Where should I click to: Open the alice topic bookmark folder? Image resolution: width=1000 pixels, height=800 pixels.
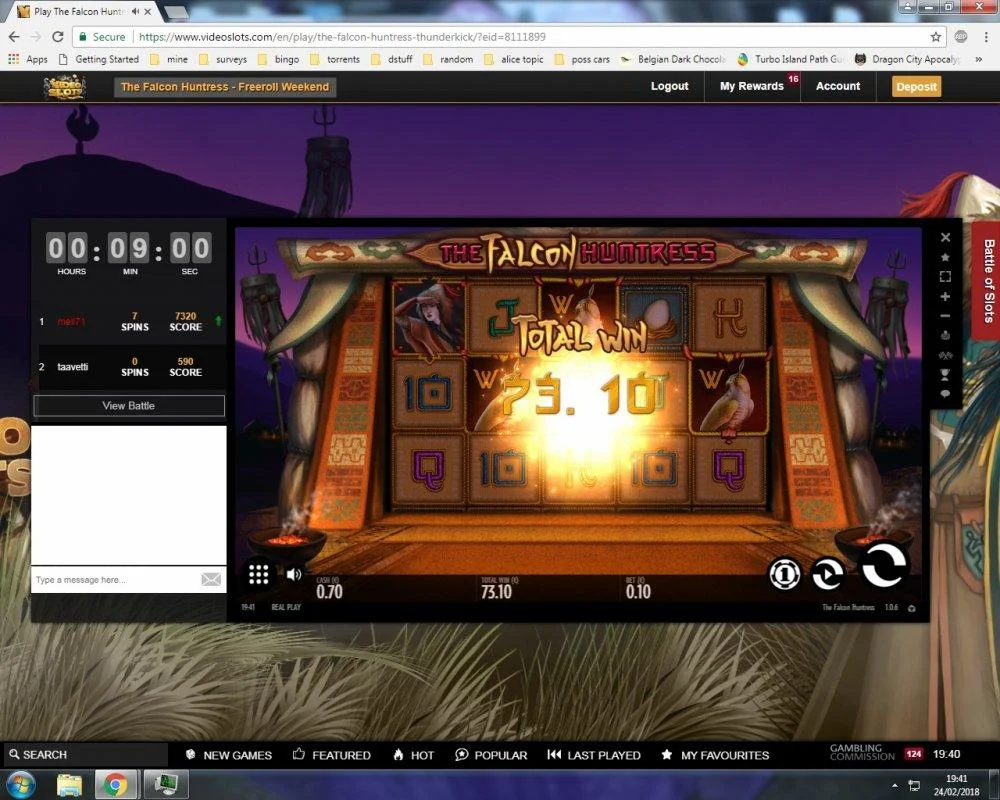point(514,59)
